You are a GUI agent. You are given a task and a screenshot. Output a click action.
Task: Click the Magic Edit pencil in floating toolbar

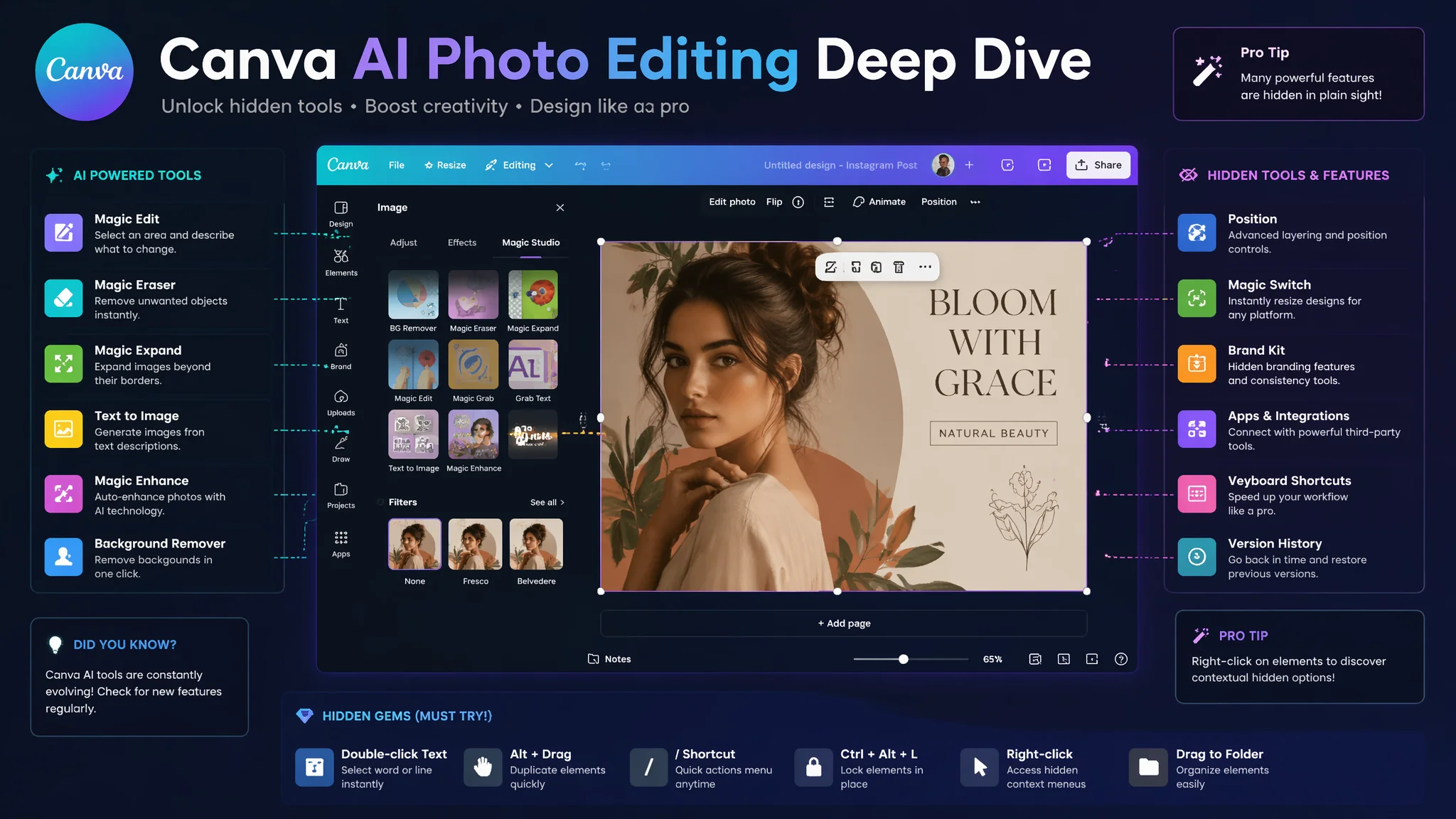point(830,267)
